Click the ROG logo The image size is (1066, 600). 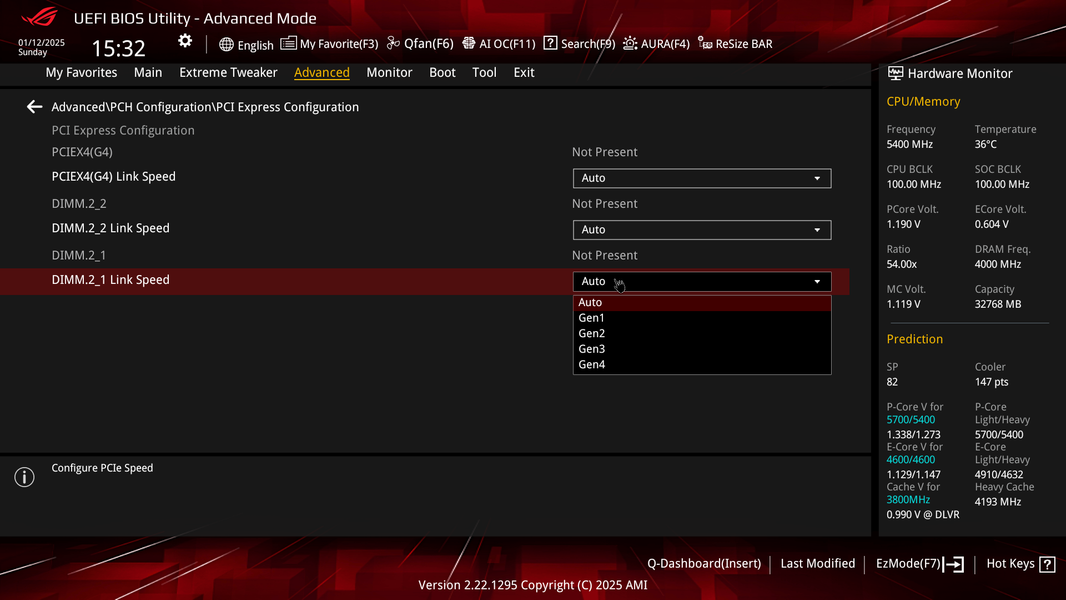tap(39, 16)
